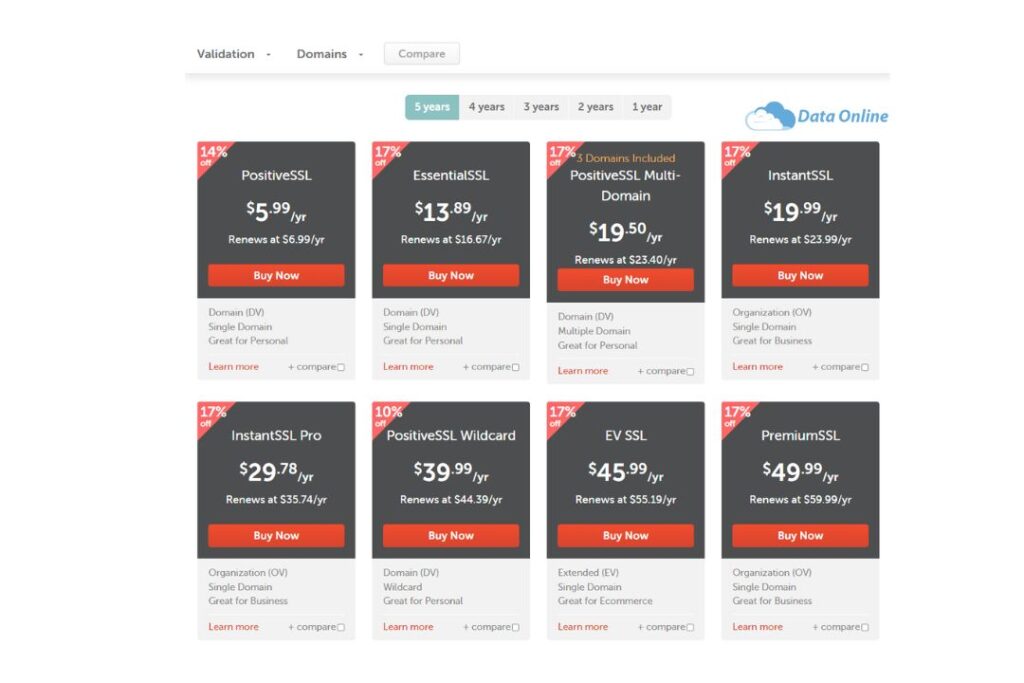Image resolution: width=1024 pixels, height=683 pixels.
Task: Open Learn more for InstantSSL
Action: 758,366
